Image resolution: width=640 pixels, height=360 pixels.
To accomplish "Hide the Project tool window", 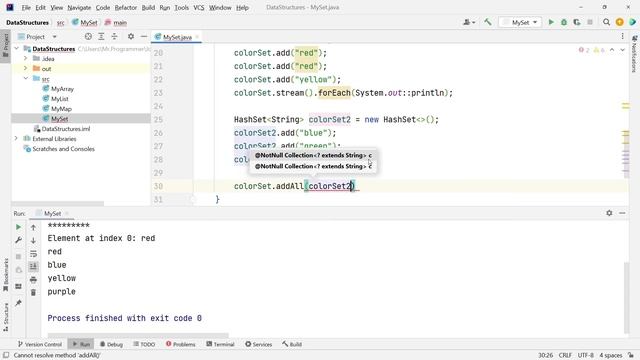I will pyautogui.click(x=144, y=37).
